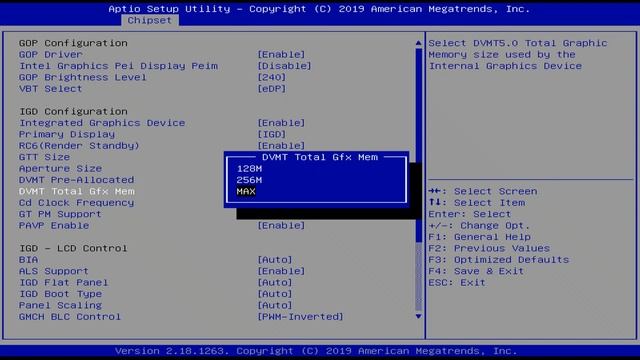Select the ALS Support setting
640x360 pixels.
tap(53, 271)
